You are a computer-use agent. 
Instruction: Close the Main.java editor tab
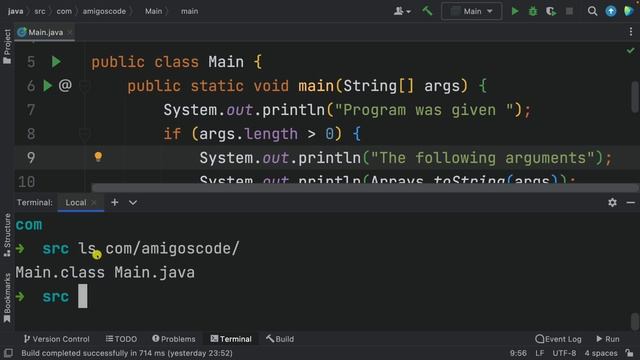tap(70, 32)
